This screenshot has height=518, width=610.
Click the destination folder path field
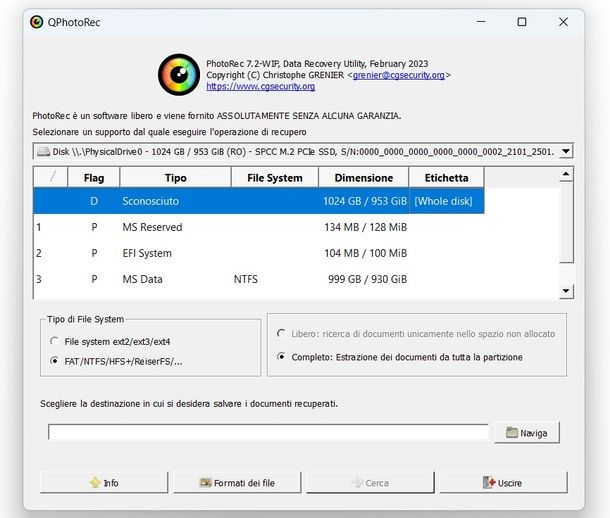[x=268, y=432]
